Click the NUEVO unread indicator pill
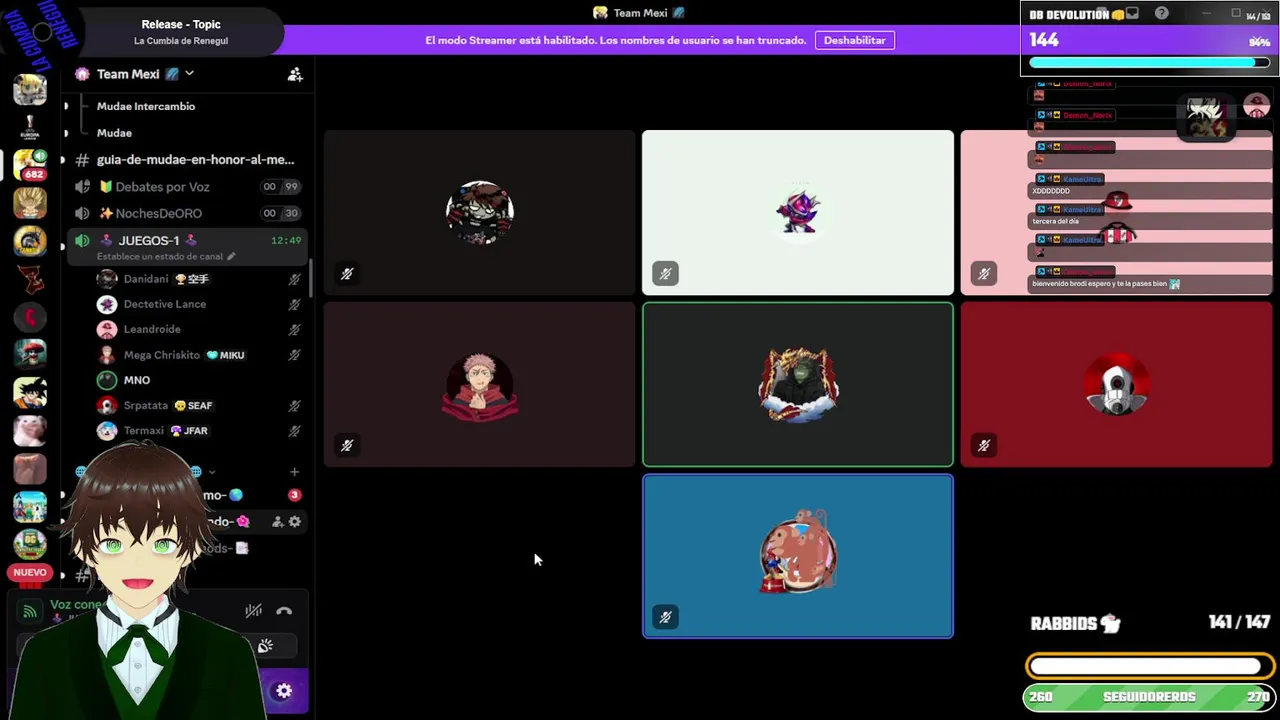Image resolution: width=1280 pixels, height=720 pixels. [x=30, y=573]
